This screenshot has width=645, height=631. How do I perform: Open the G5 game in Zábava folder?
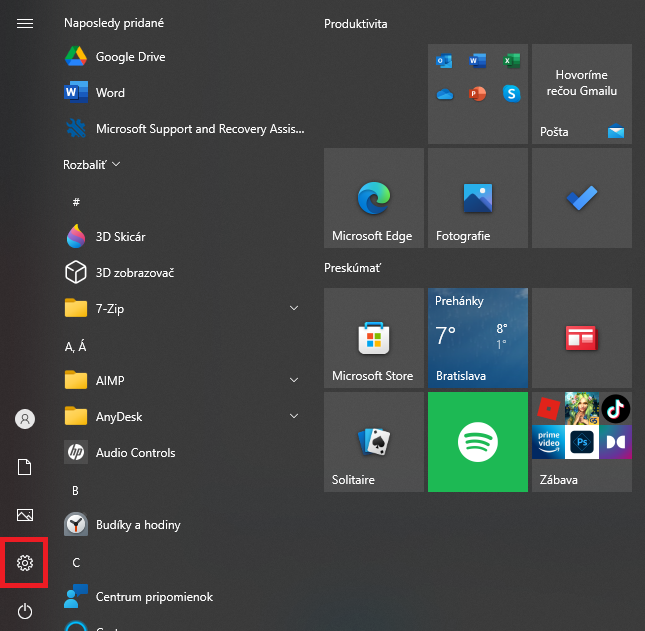(x=582, y=408)
